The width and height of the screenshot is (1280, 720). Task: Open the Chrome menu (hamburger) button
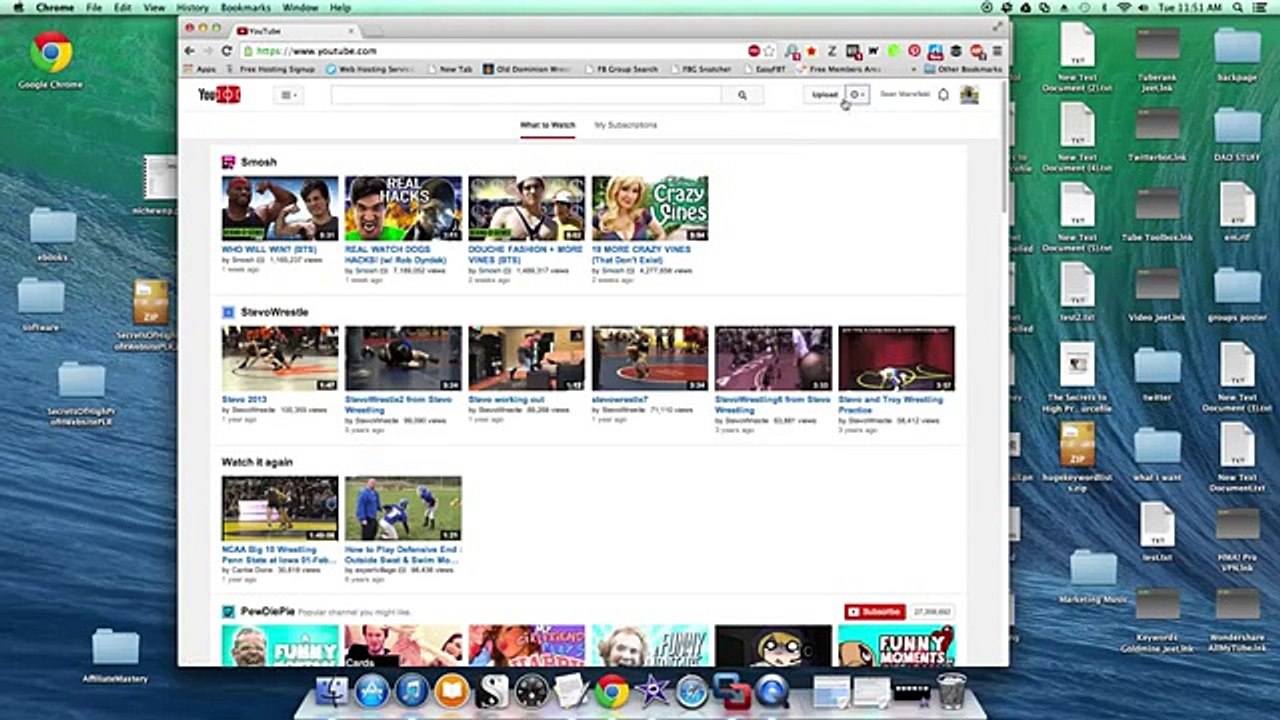click(997, 51)
